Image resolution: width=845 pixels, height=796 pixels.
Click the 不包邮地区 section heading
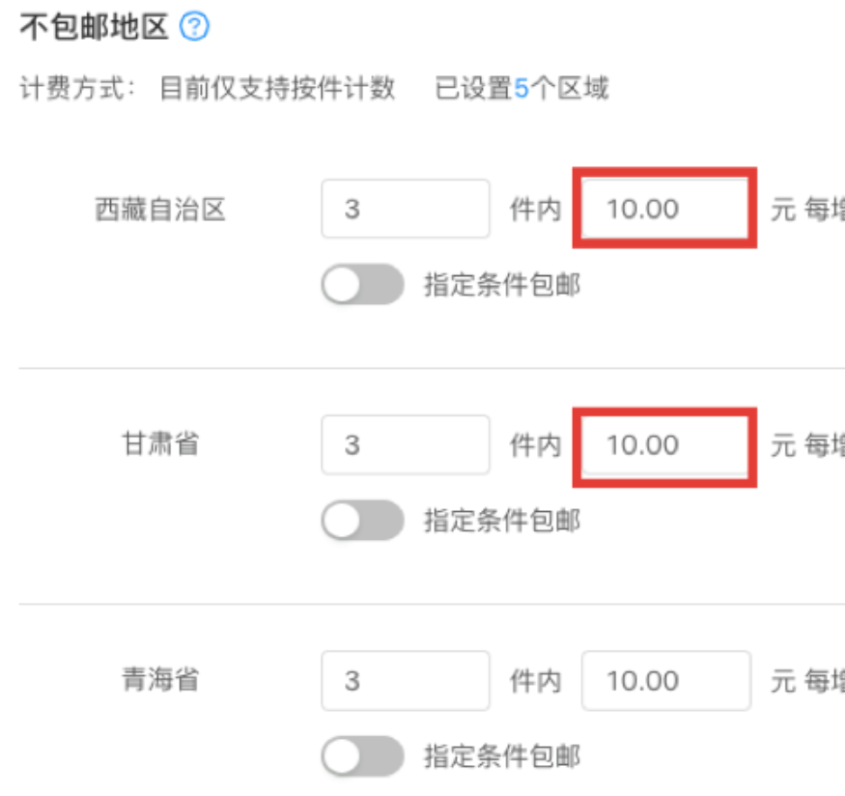[x=94, y=27]
